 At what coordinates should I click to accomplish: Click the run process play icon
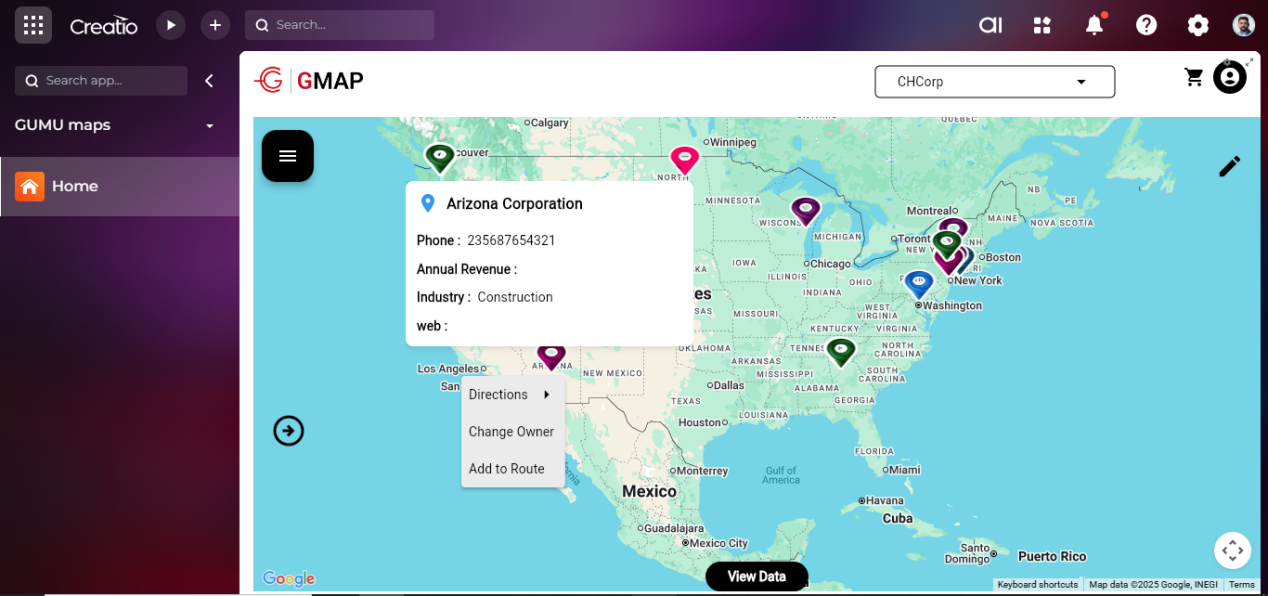pyautogui.click(x=171, y=25)
